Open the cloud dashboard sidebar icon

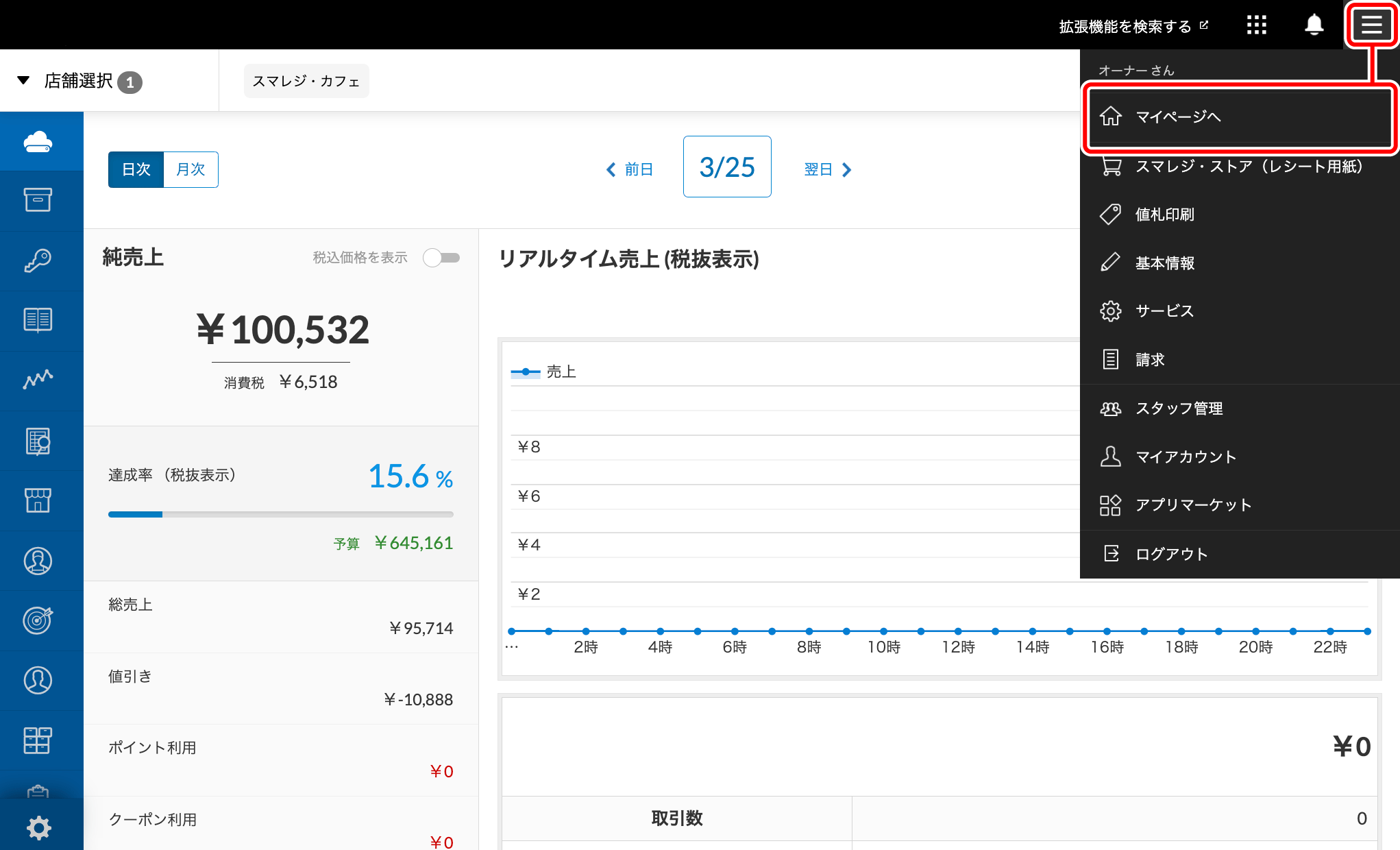tap(38, 141)
